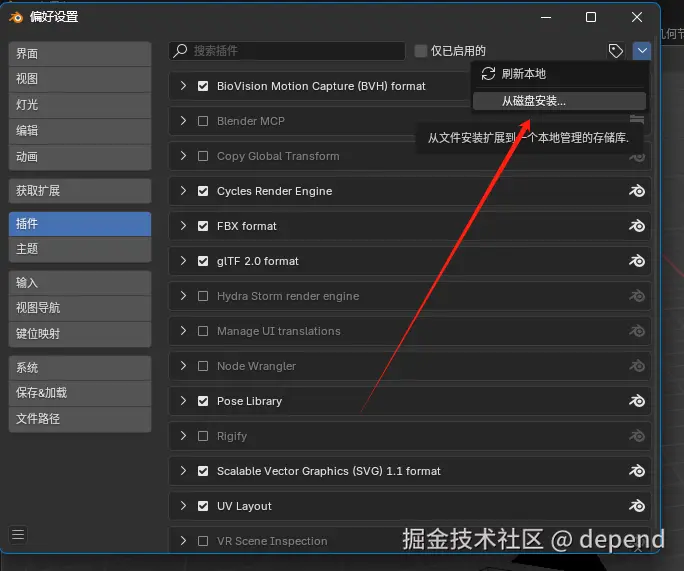Screen dimensions: 684x571
Task: Maximize the preferences window
Action: click(x=591, y=17)
